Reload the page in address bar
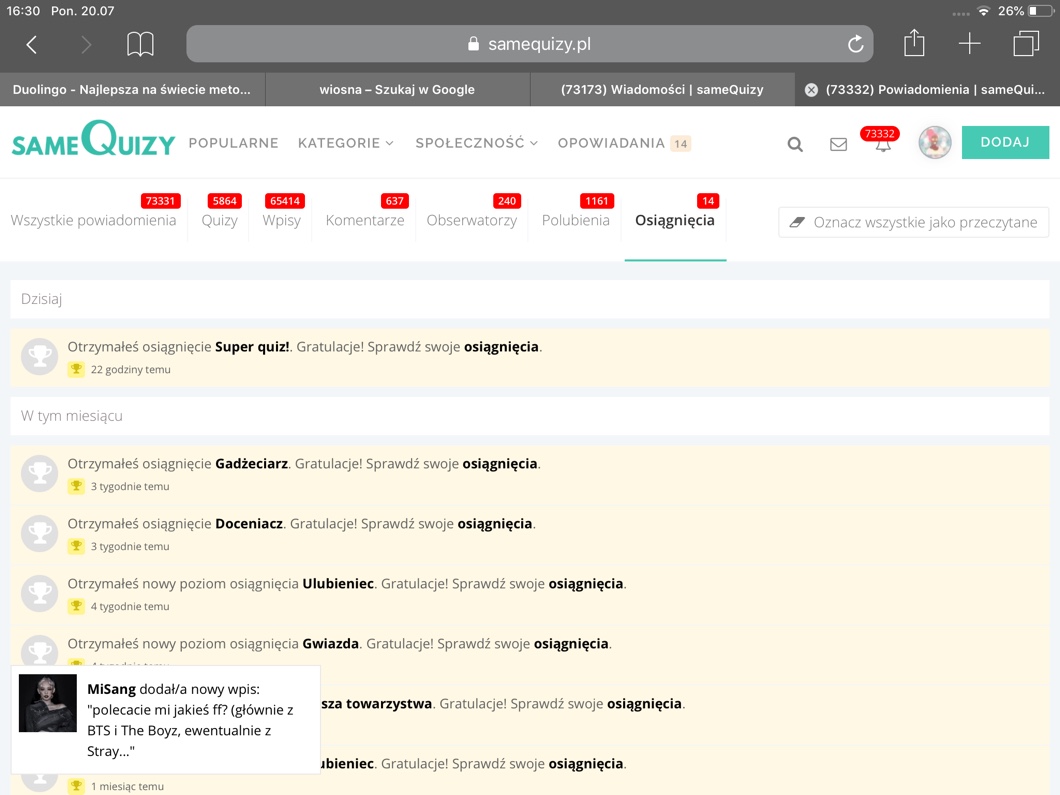 (x=855, y=44)
